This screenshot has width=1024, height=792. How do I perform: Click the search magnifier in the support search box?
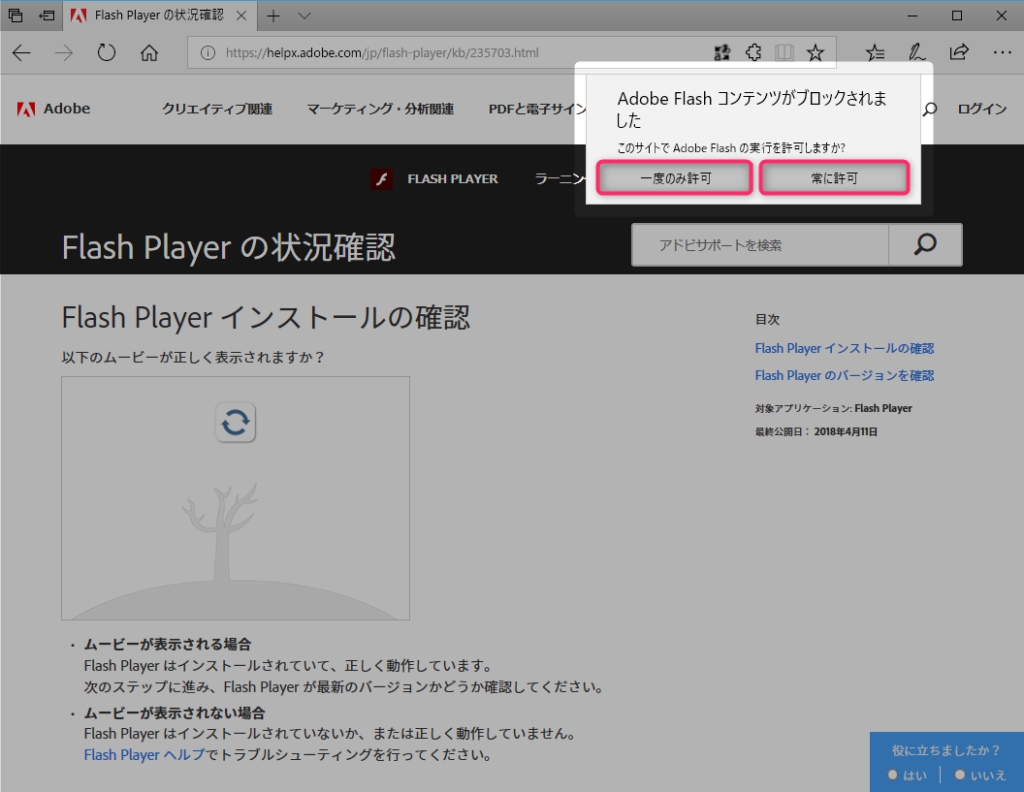[x=924, y=244]
